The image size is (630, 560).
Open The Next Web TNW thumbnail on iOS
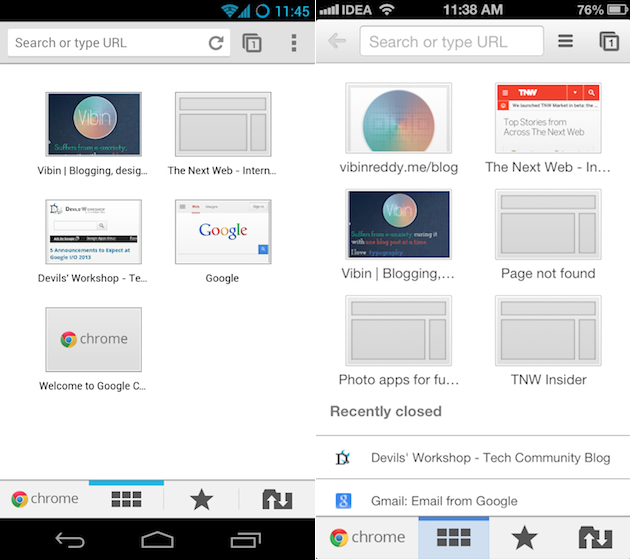[x=548, y=118]
